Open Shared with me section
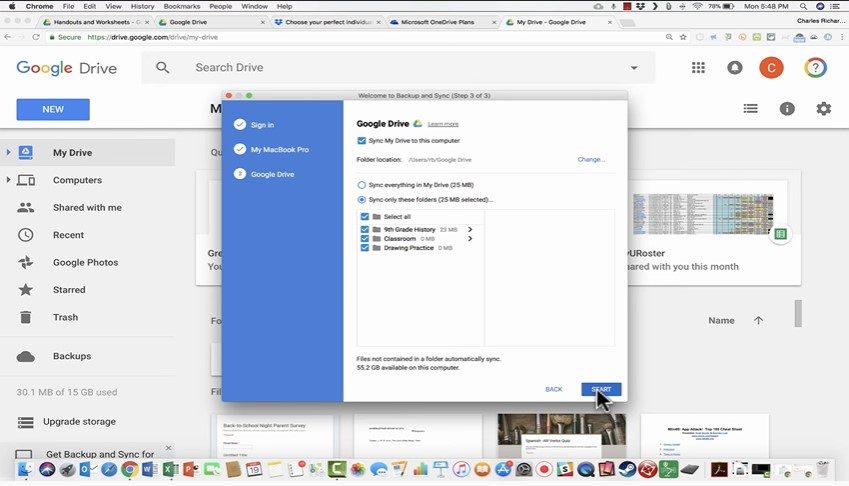Viewport: 849px width, 486px height. (87, 208)
